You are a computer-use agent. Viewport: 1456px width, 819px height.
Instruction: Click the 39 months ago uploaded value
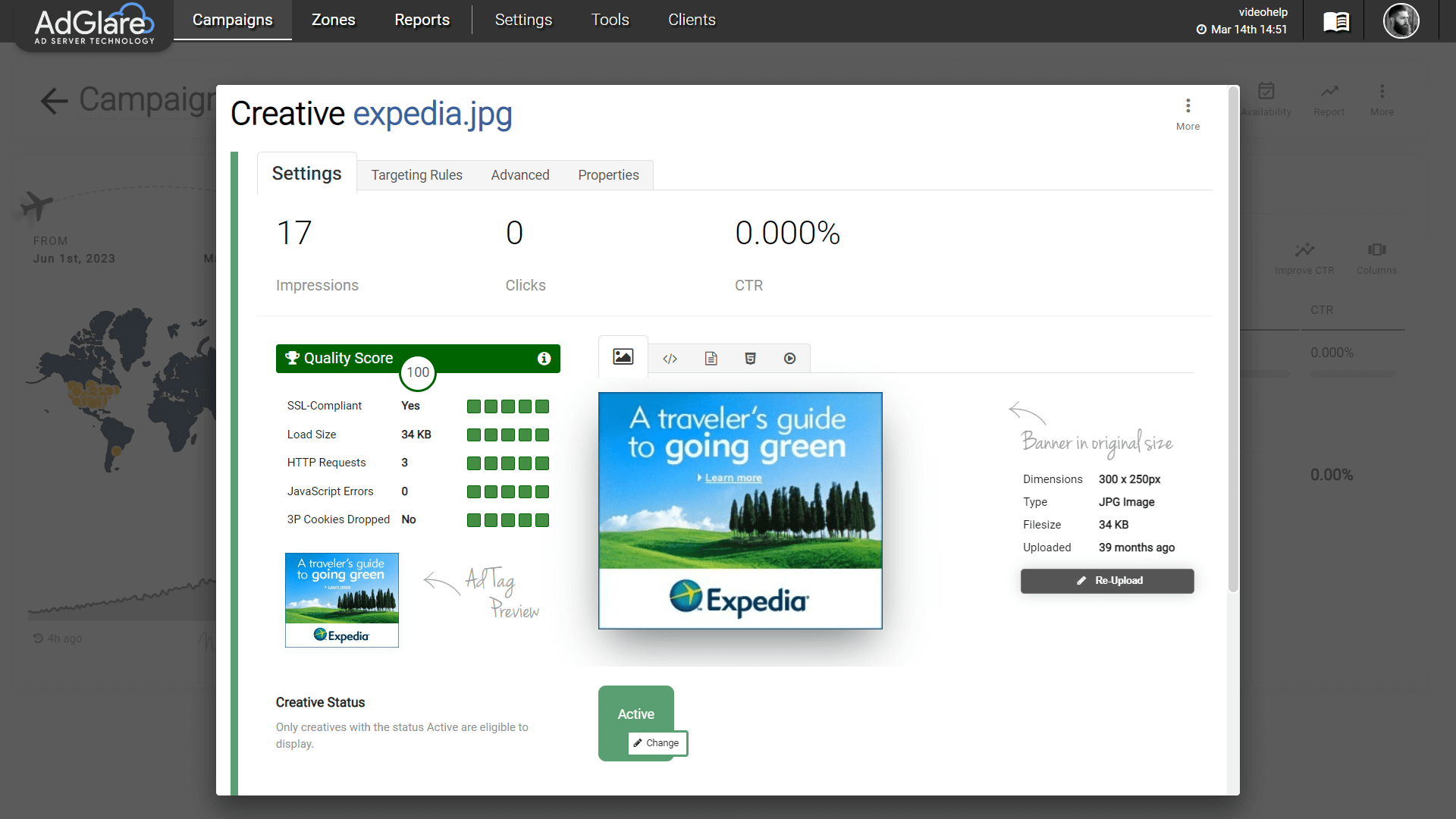click(1136, 548)
